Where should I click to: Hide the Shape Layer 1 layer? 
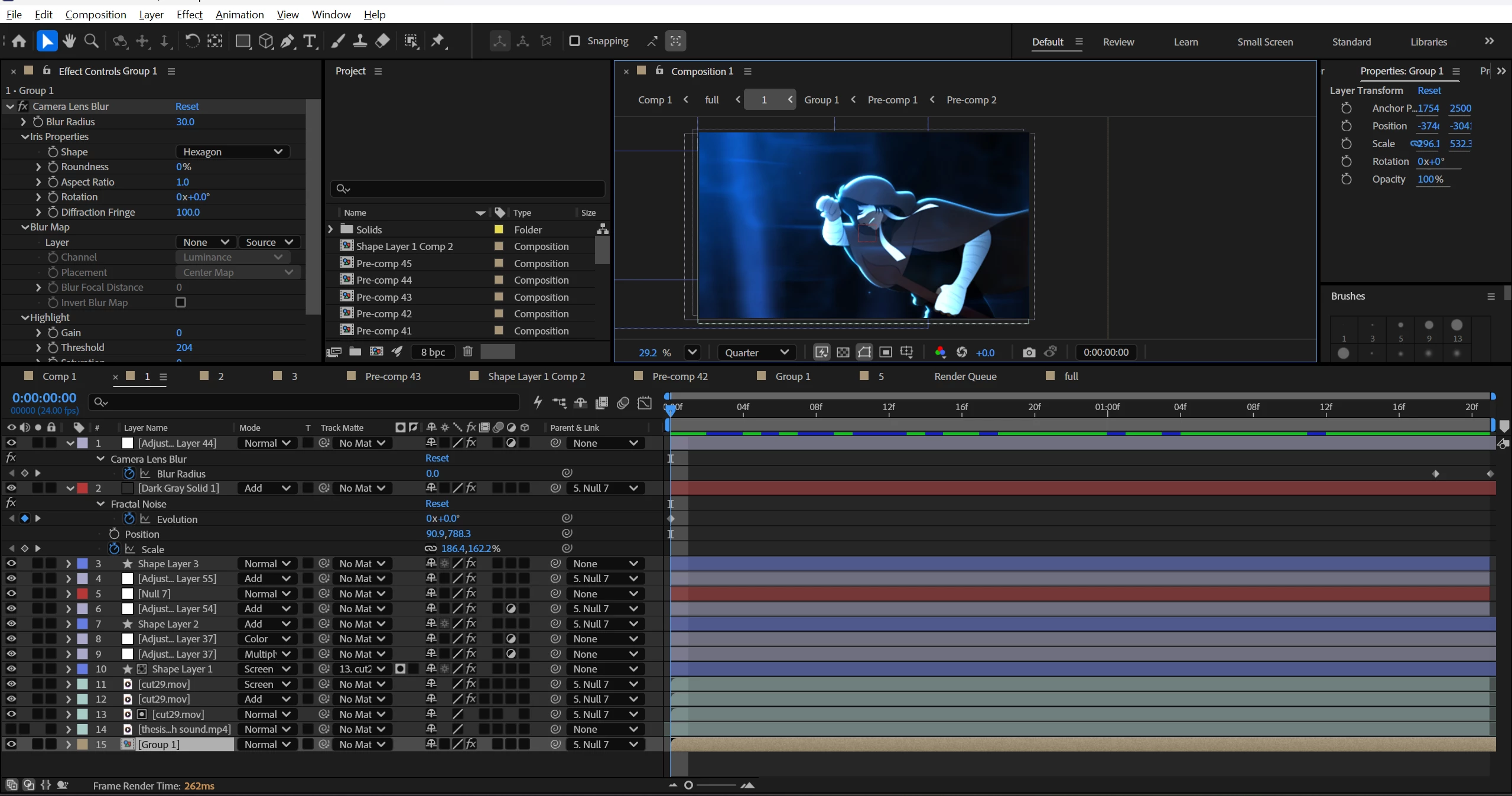pos(11,669)
